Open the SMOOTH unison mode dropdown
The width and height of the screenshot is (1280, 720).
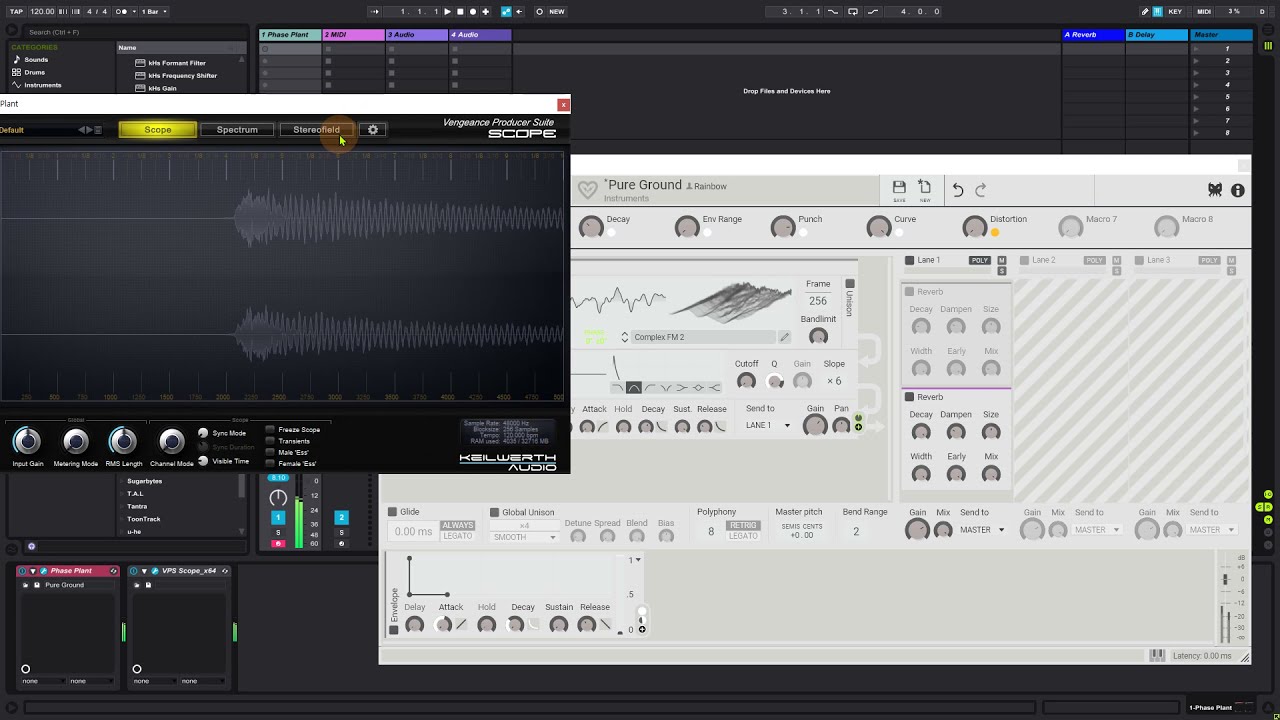523,537
